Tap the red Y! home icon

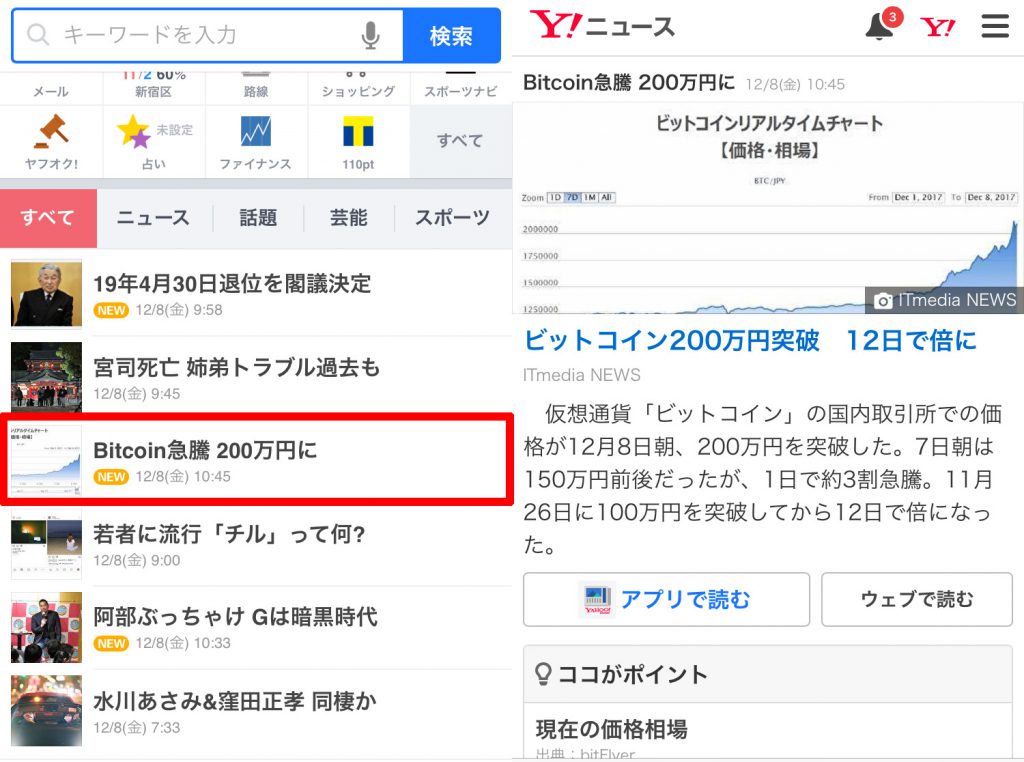[938, 27]
